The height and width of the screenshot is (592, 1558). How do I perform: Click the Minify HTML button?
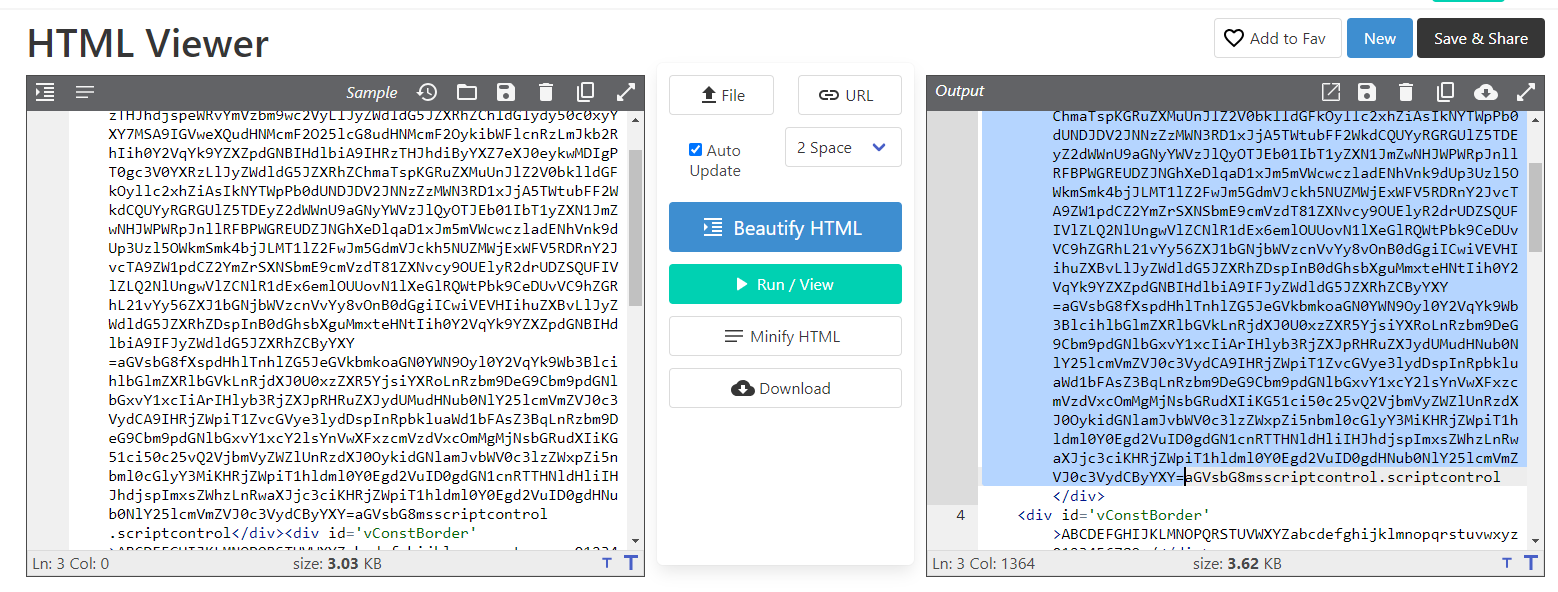(x=785, y=336)
